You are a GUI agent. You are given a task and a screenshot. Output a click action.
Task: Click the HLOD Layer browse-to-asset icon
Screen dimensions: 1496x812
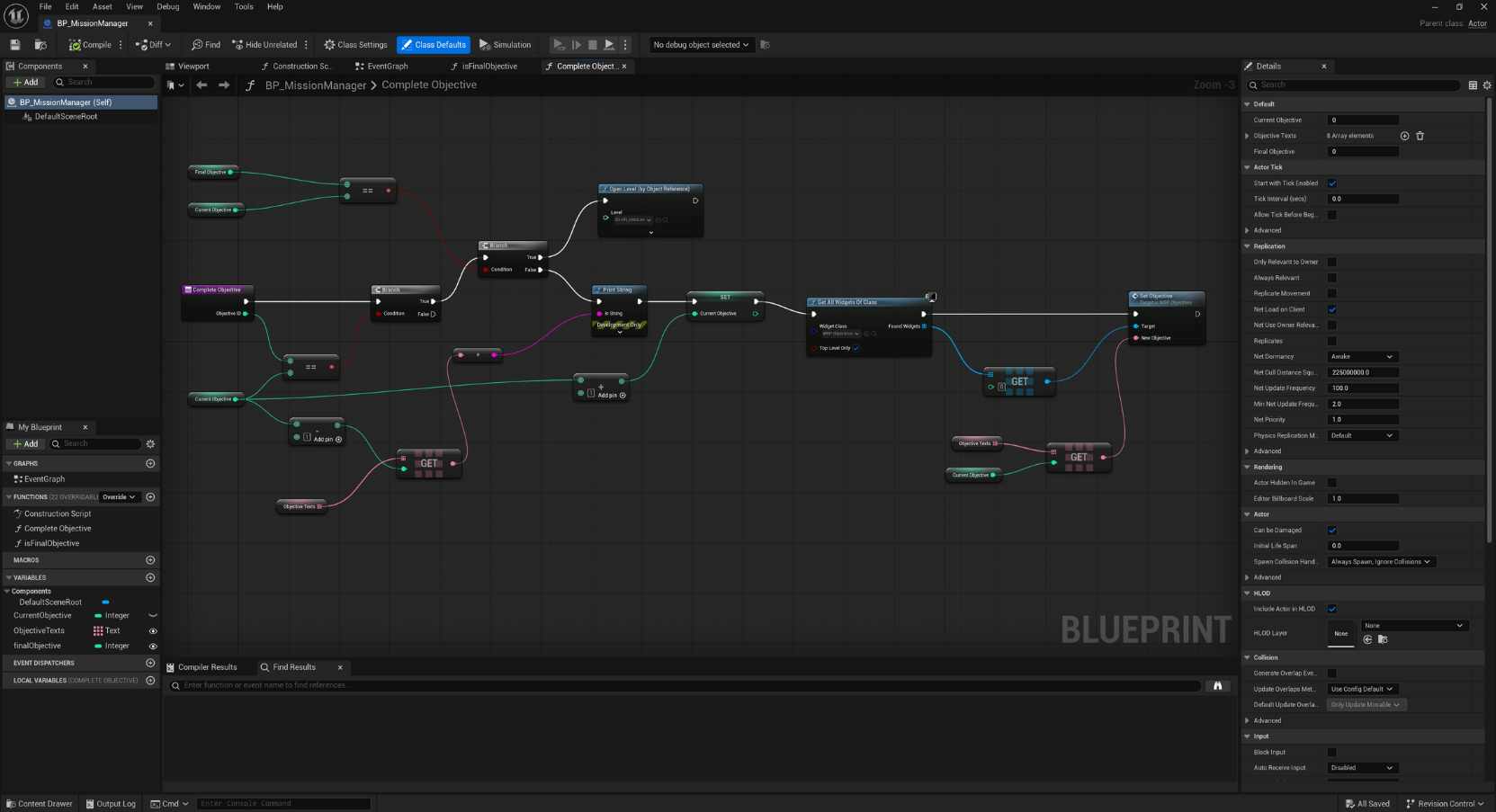[1383, 639]
